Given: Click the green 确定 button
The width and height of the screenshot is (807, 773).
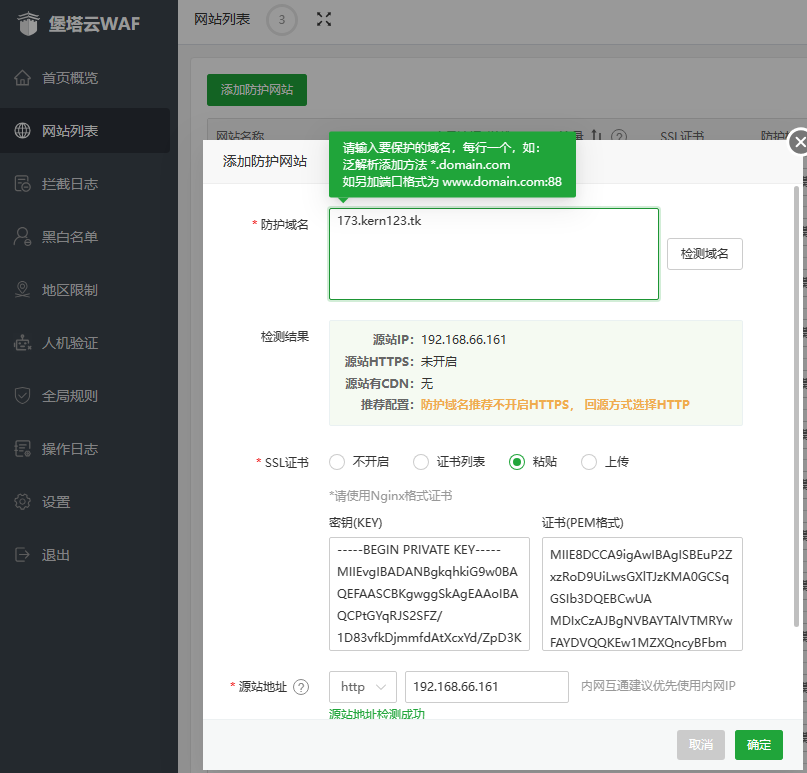Looking at the screenshot, I should point(759,745).
